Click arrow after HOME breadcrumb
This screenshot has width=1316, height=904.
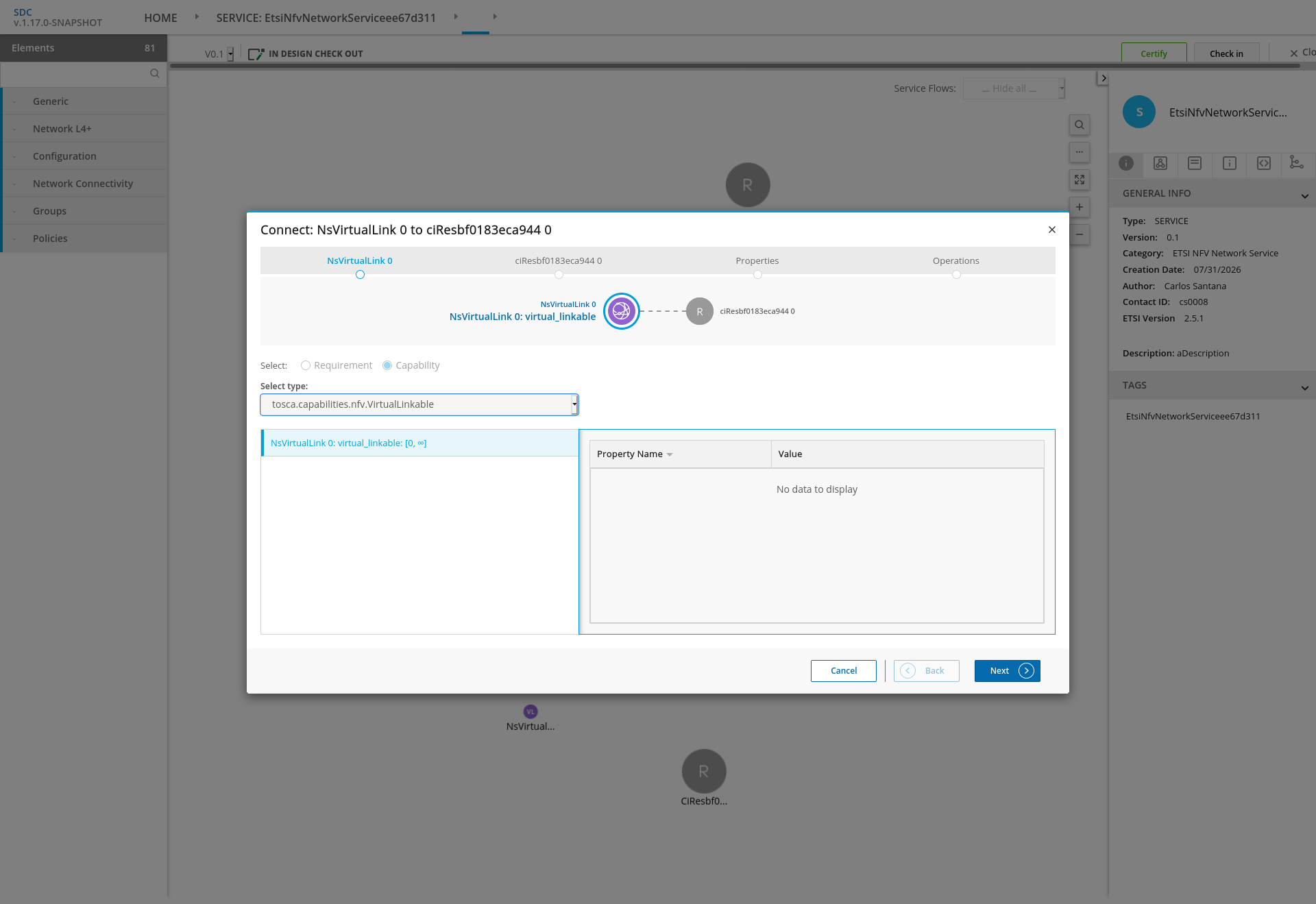point(197,16)
